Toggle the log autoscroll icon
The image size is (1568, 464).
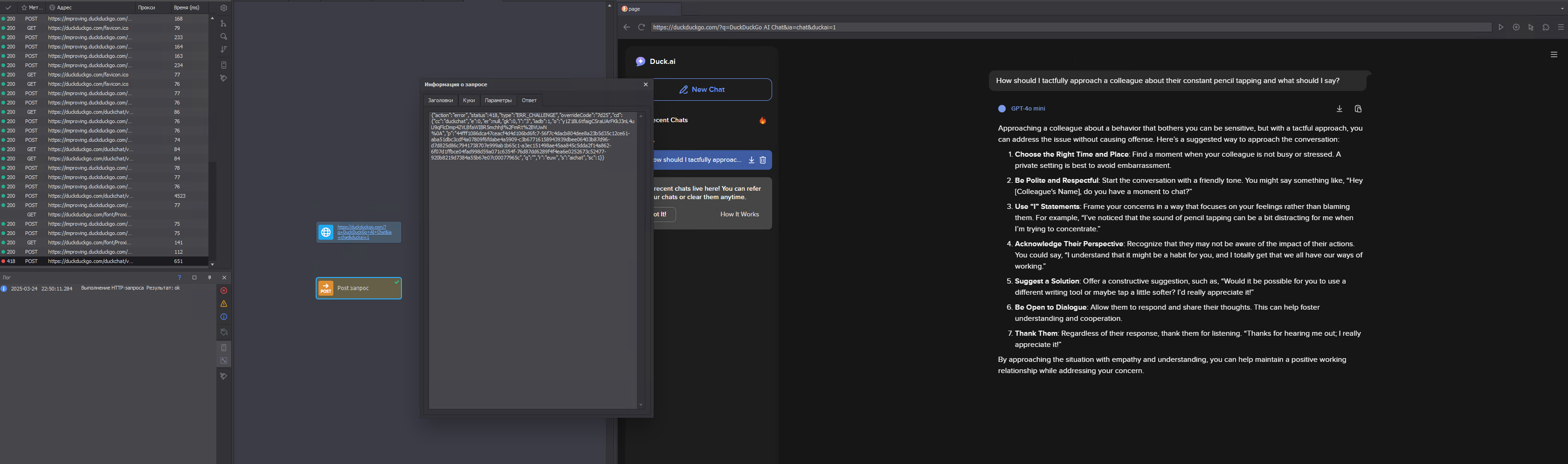[x=223, y=348]
